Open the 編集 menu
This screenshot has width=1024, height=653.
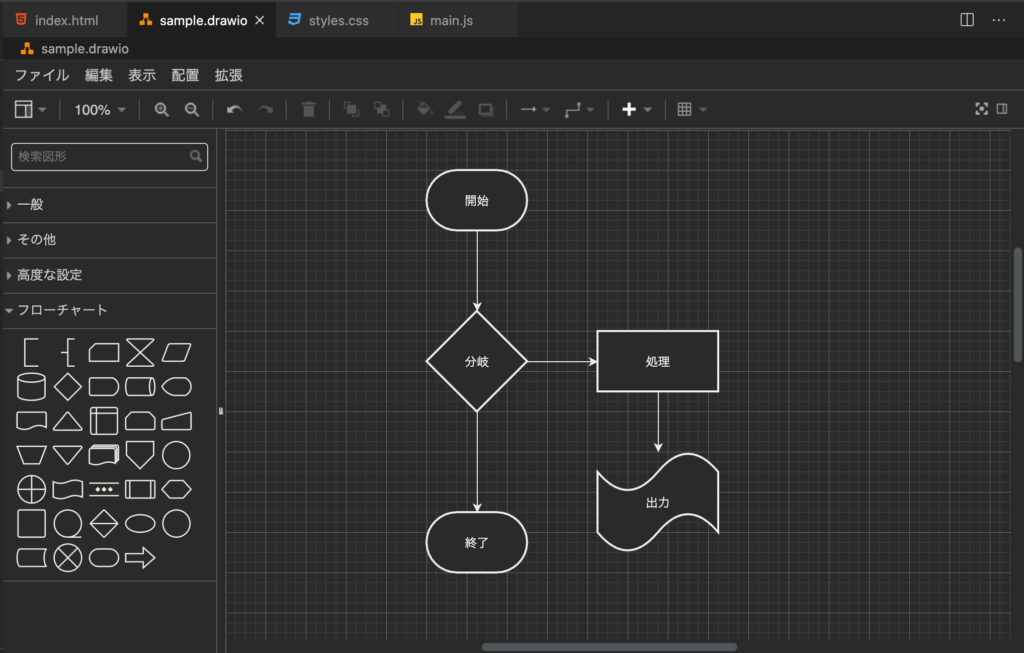click(99, 75)
